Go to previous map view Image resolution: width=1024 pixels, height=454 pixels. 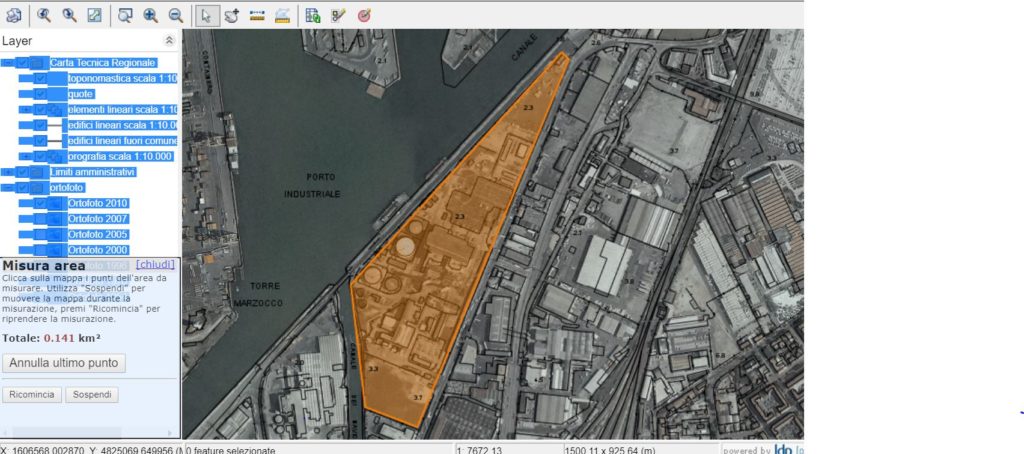[x=44, y=15]
